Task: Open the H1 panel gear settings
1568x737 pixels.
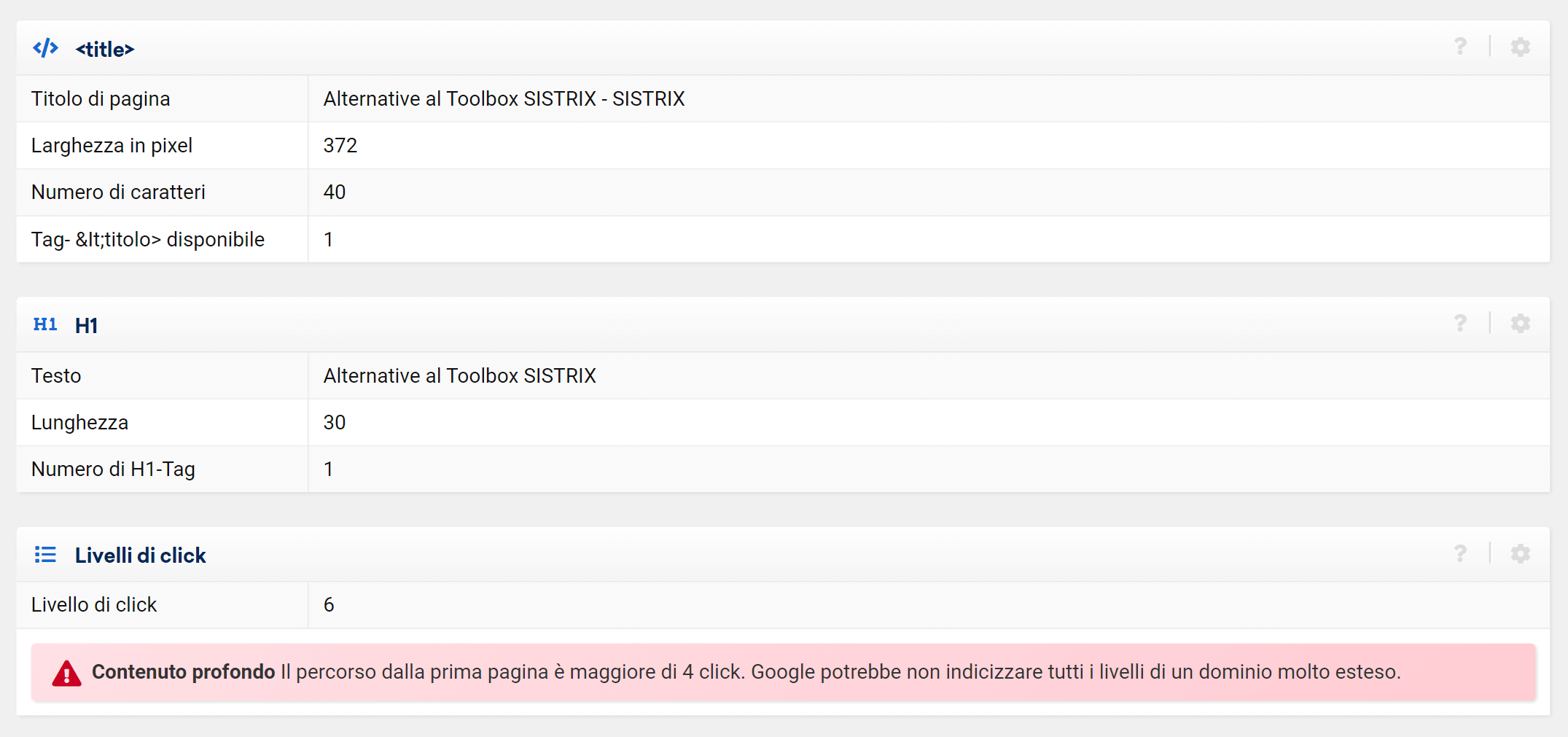Action: tap(1520, 323)
